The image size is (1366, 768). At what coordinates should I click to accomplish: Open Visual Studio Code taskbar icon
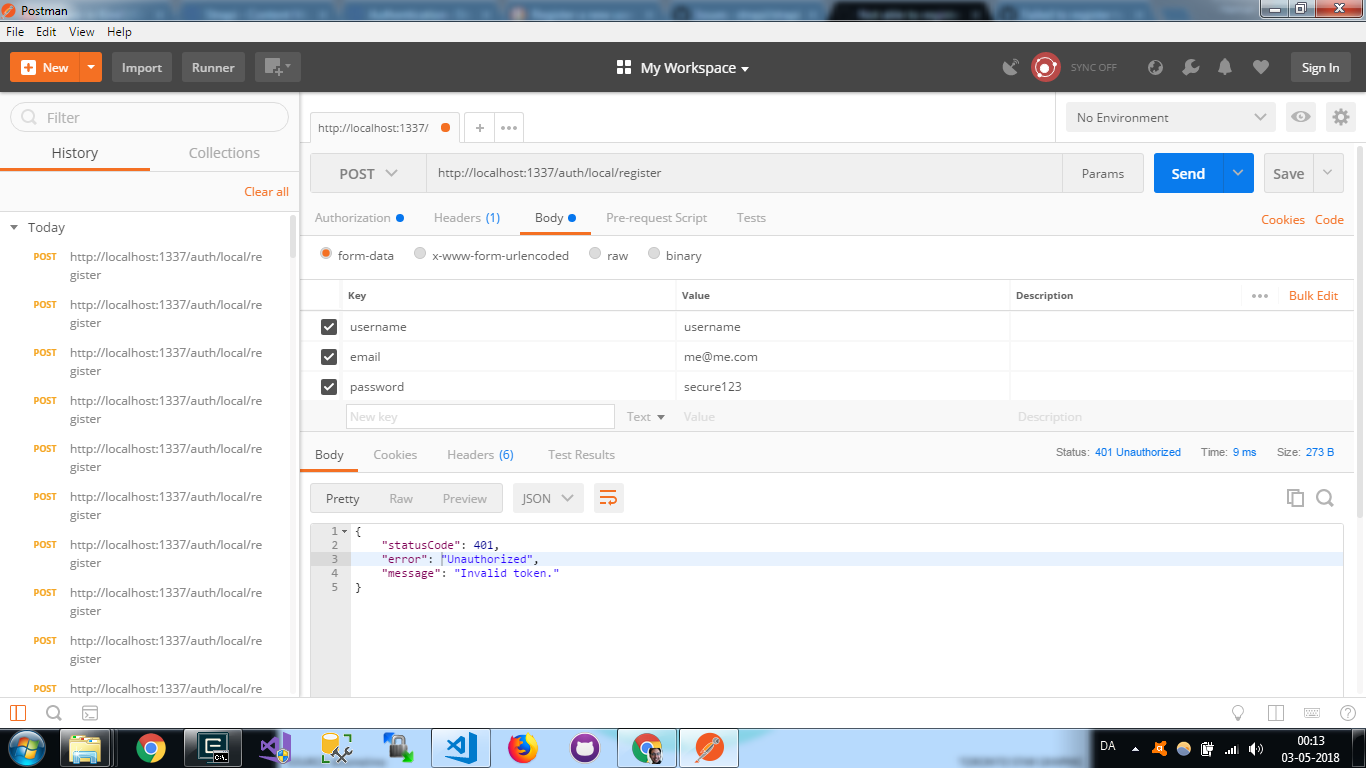pyautogui.click(x=460, y=748)
